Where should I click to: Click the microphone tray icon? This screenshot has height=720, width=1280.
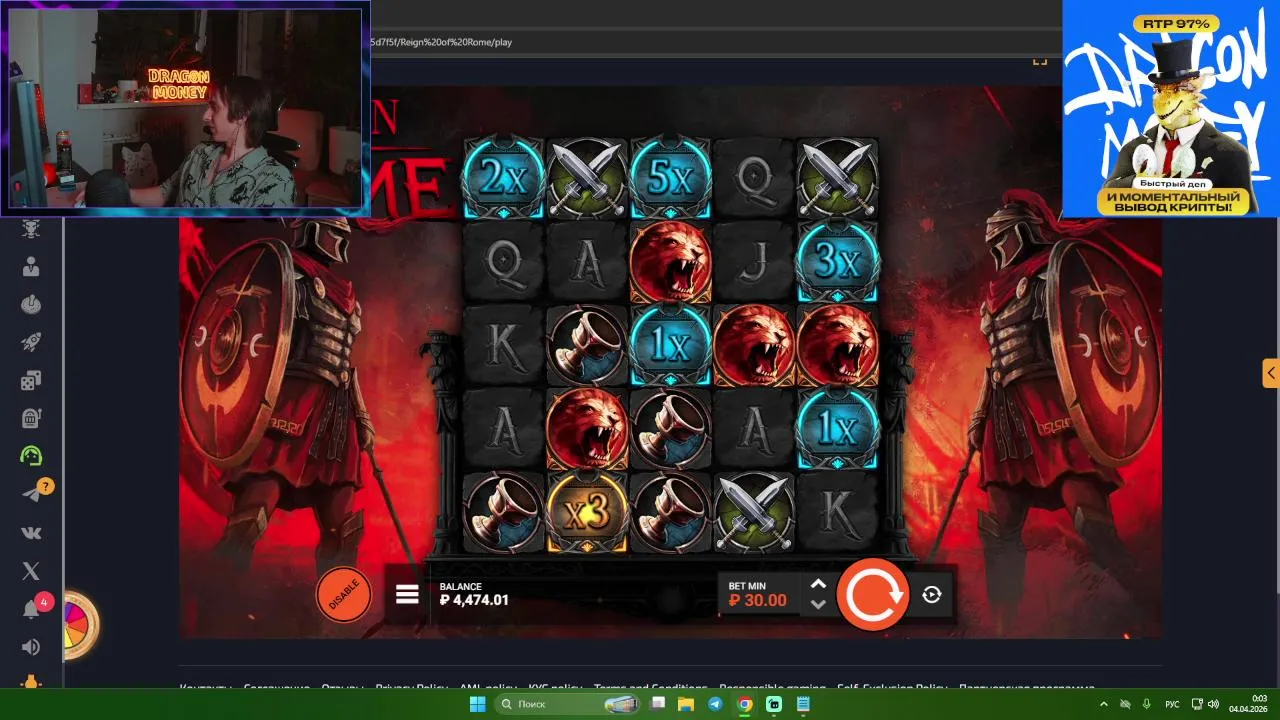[1146, 704]
